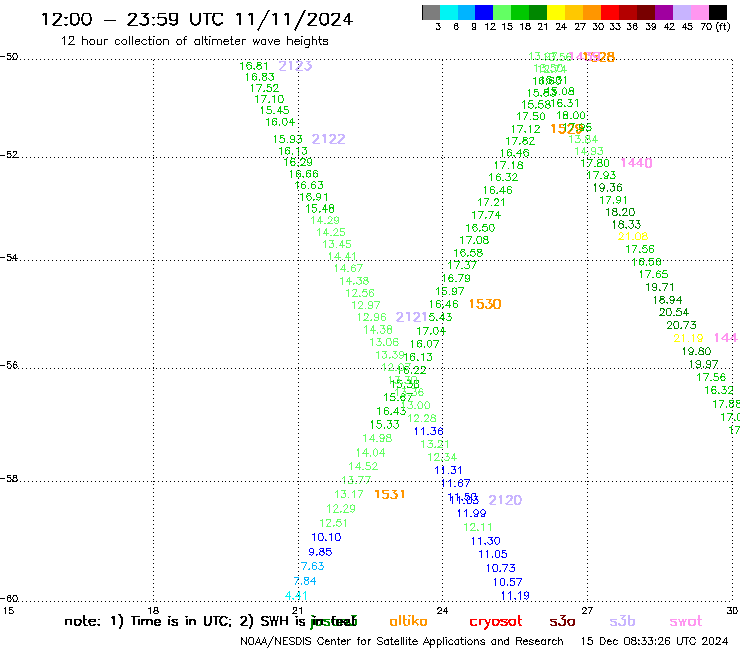Click the altika pass number 1531

click(x=389, y=494)
